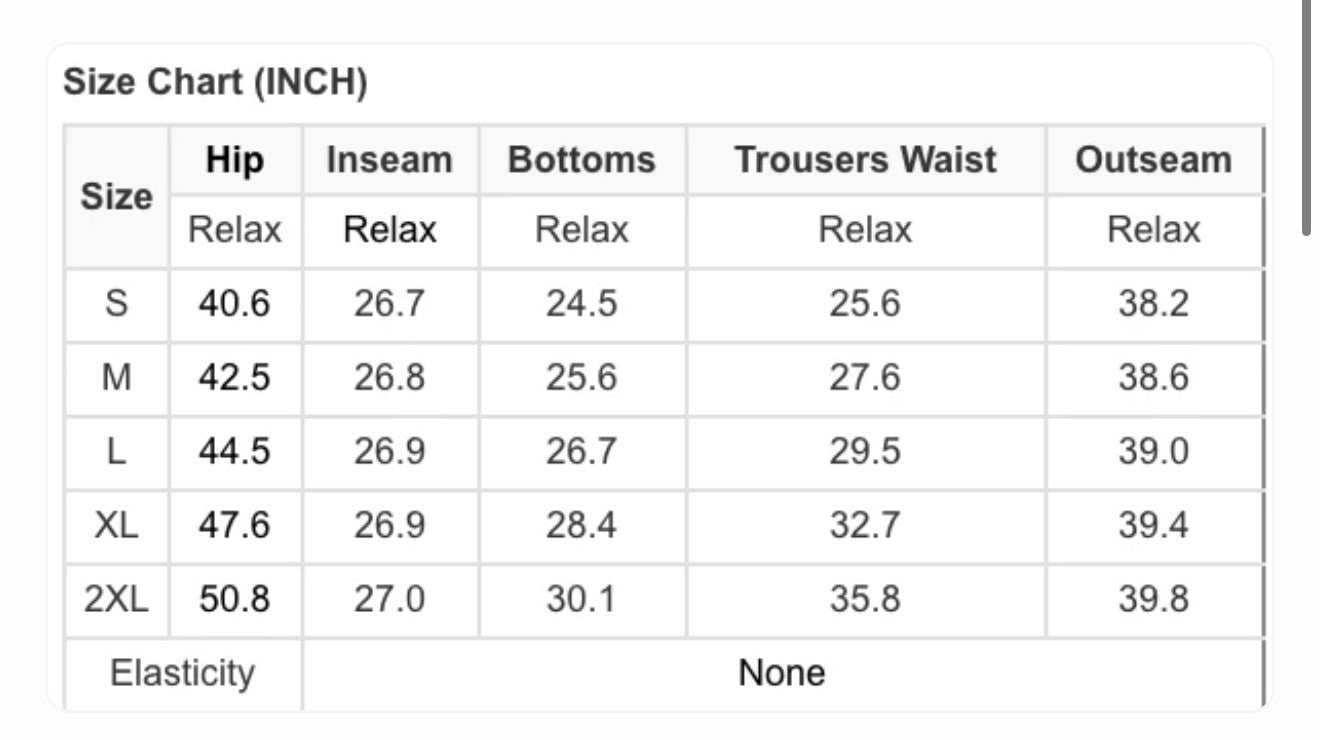This screenshot has height=740, width=1320.
Task: Select the M size row label
Action: pyautogui.click(x=117, y=378)
